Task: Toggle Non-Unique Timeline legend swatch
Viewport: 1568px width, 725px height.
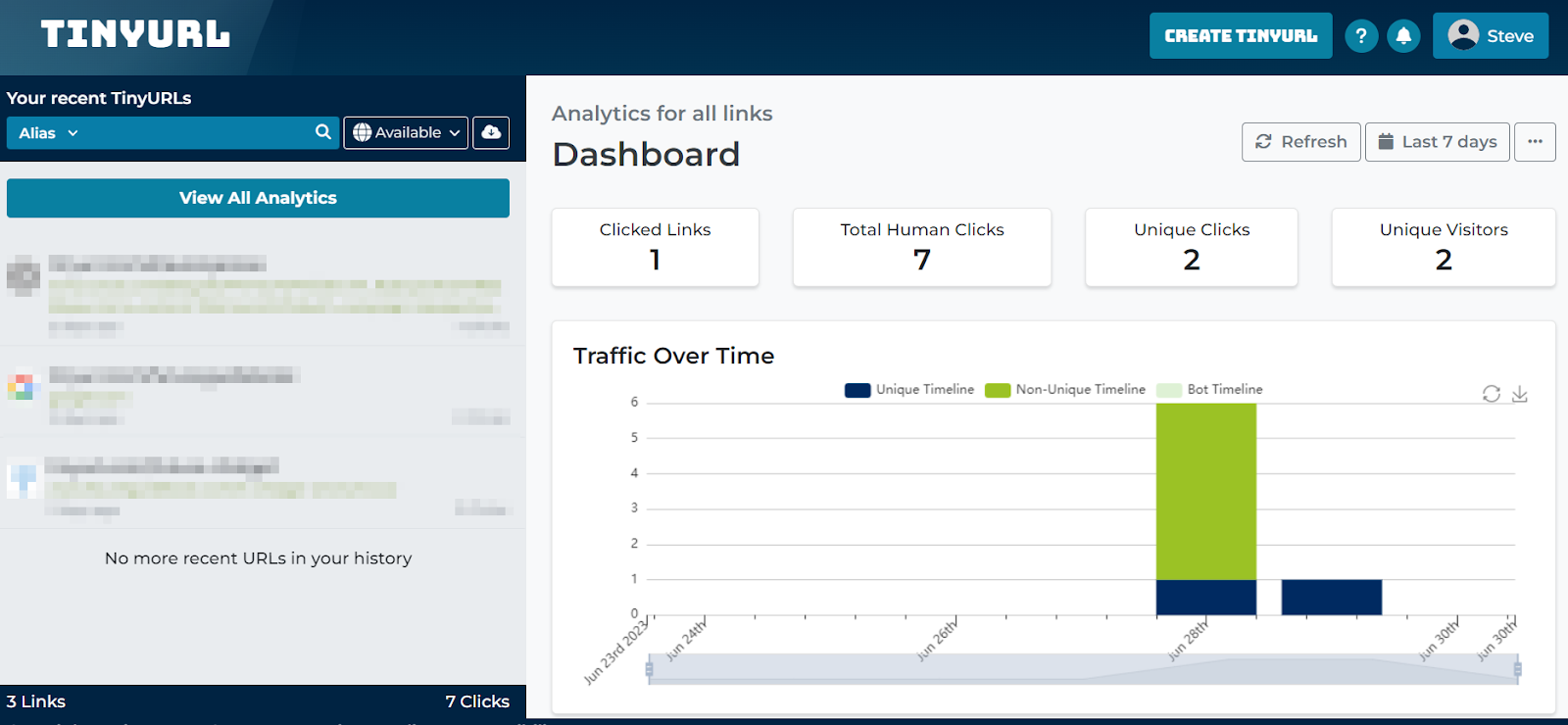Action: tap(998, 390)
